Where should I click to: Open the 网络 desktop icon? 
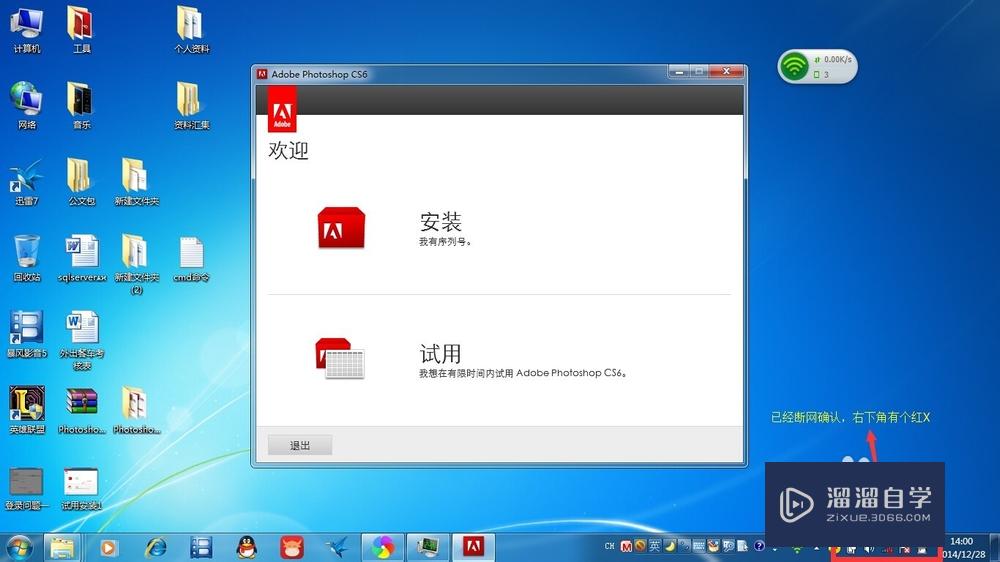(27, 105)
